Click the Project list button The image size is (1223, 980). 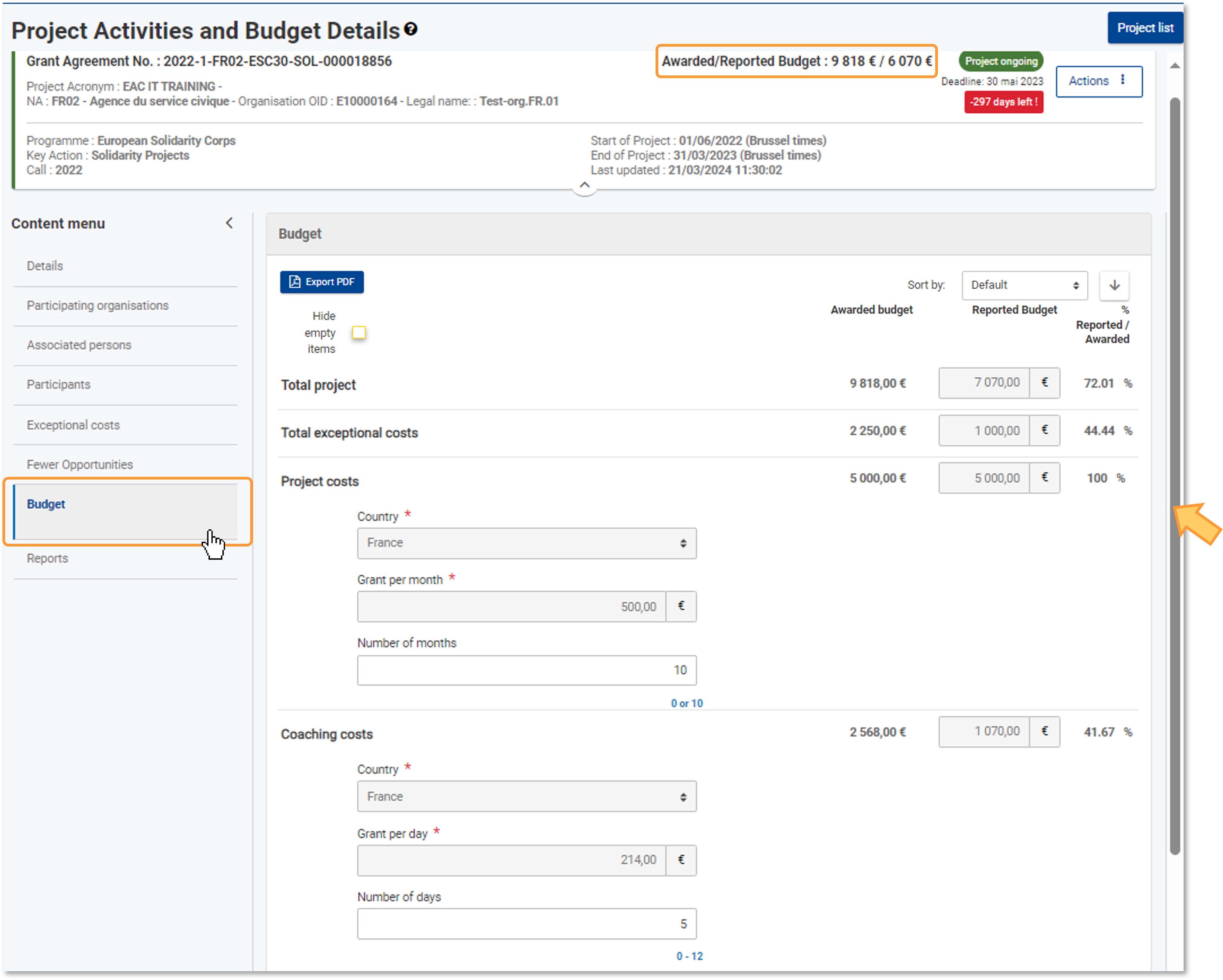coord(1145,28)
